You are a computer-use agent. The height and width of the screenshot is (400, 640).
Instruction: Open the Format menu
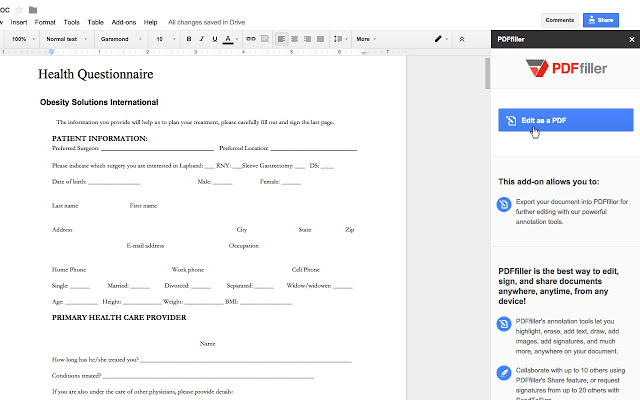pyautogui.click(x=45, y=22)
